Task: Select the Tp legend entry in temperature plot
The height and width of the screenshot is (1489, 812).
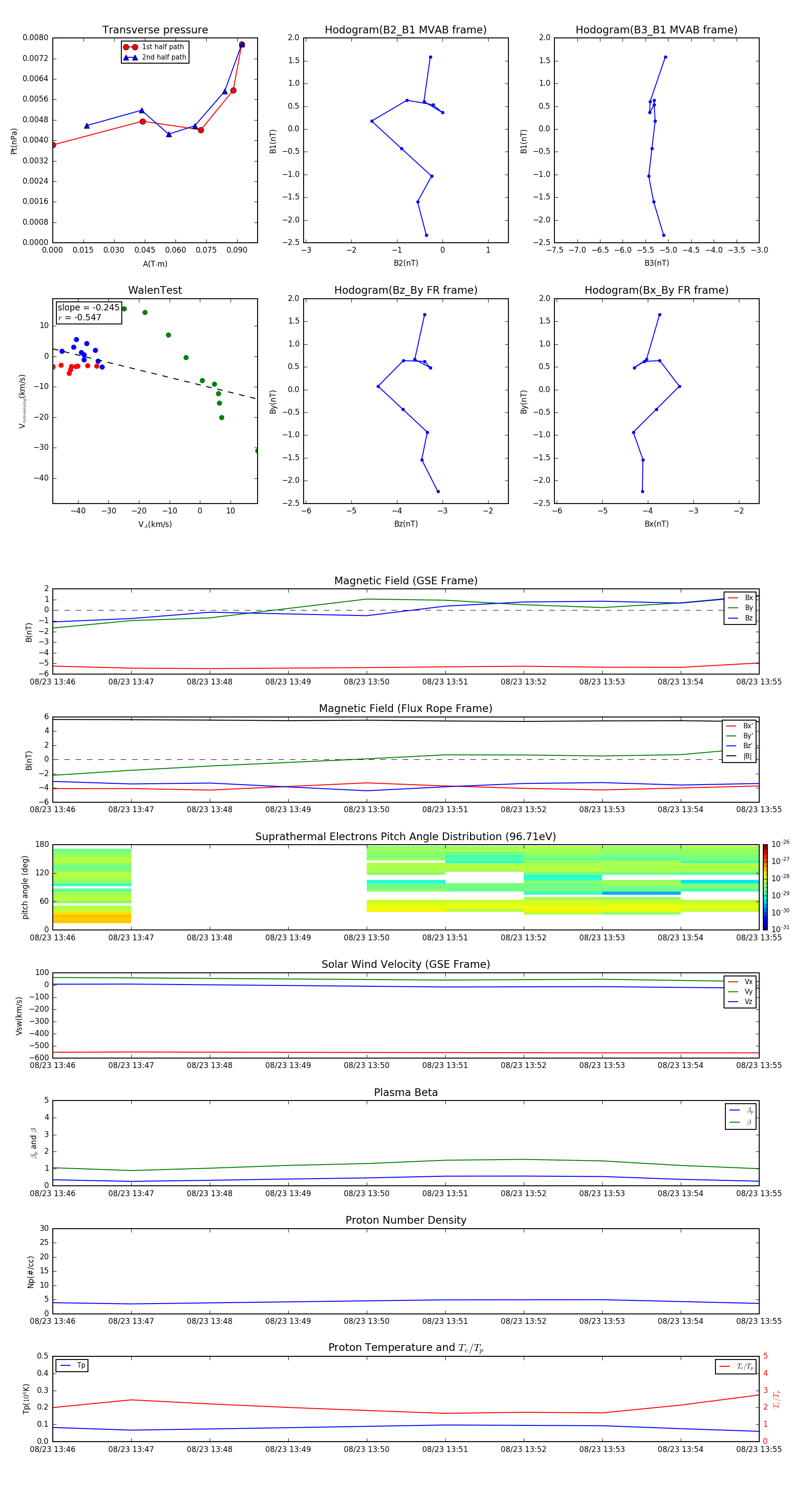Action: point(73,1366)
